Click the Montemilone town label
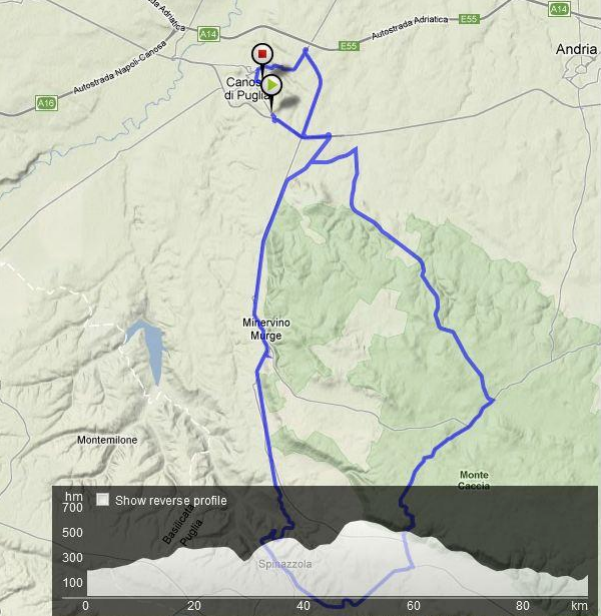The height and width of the screenshot is (616, 601). click(x=107, y=440)
